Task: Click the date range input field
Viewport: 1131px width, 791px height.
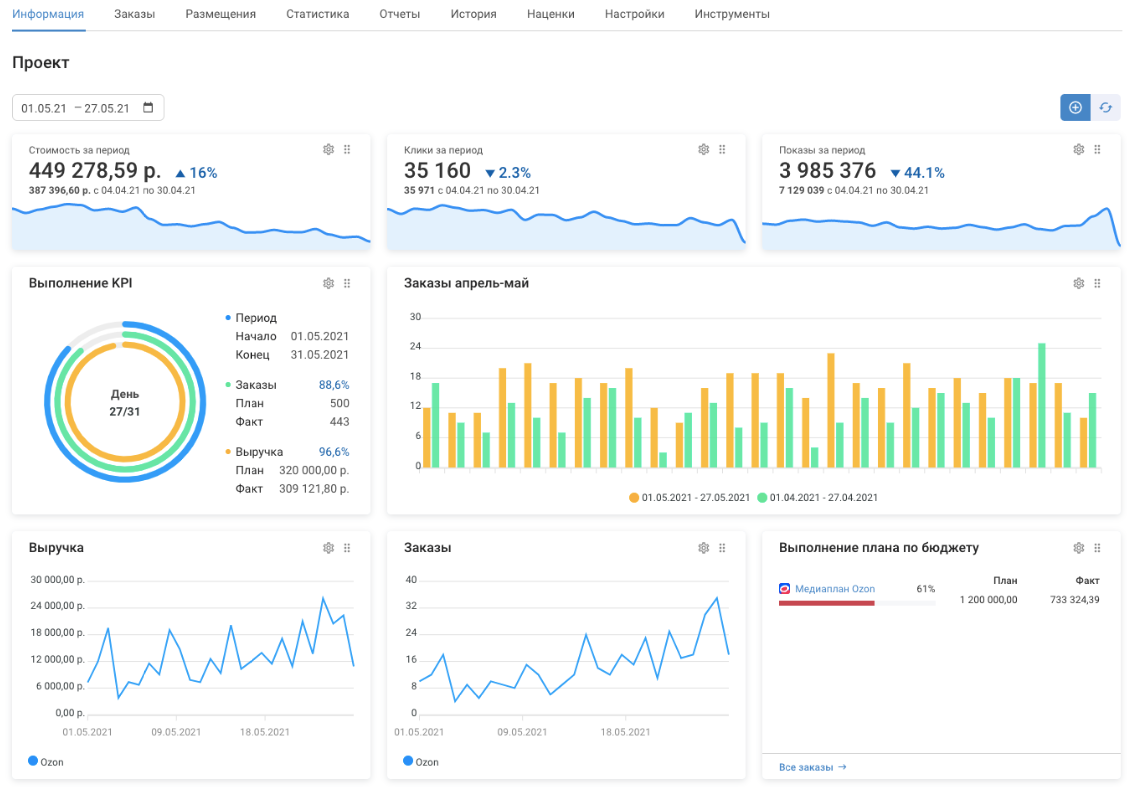Action: [80, 108]
